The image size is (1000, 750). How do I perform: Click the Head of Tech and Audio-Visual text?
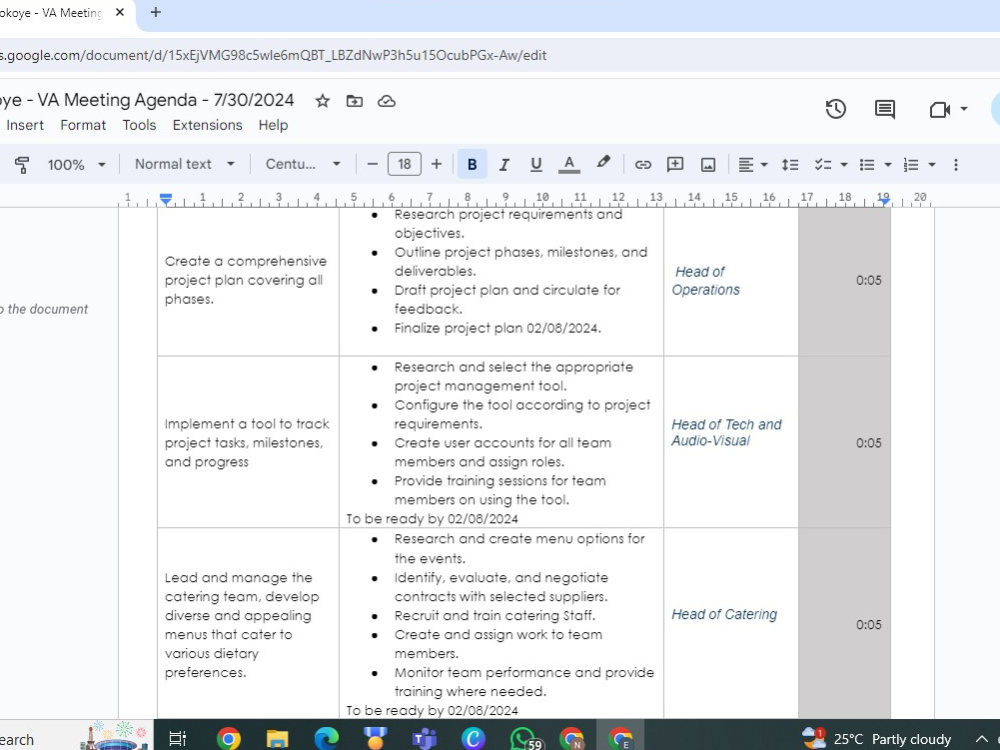coord(726,432)
